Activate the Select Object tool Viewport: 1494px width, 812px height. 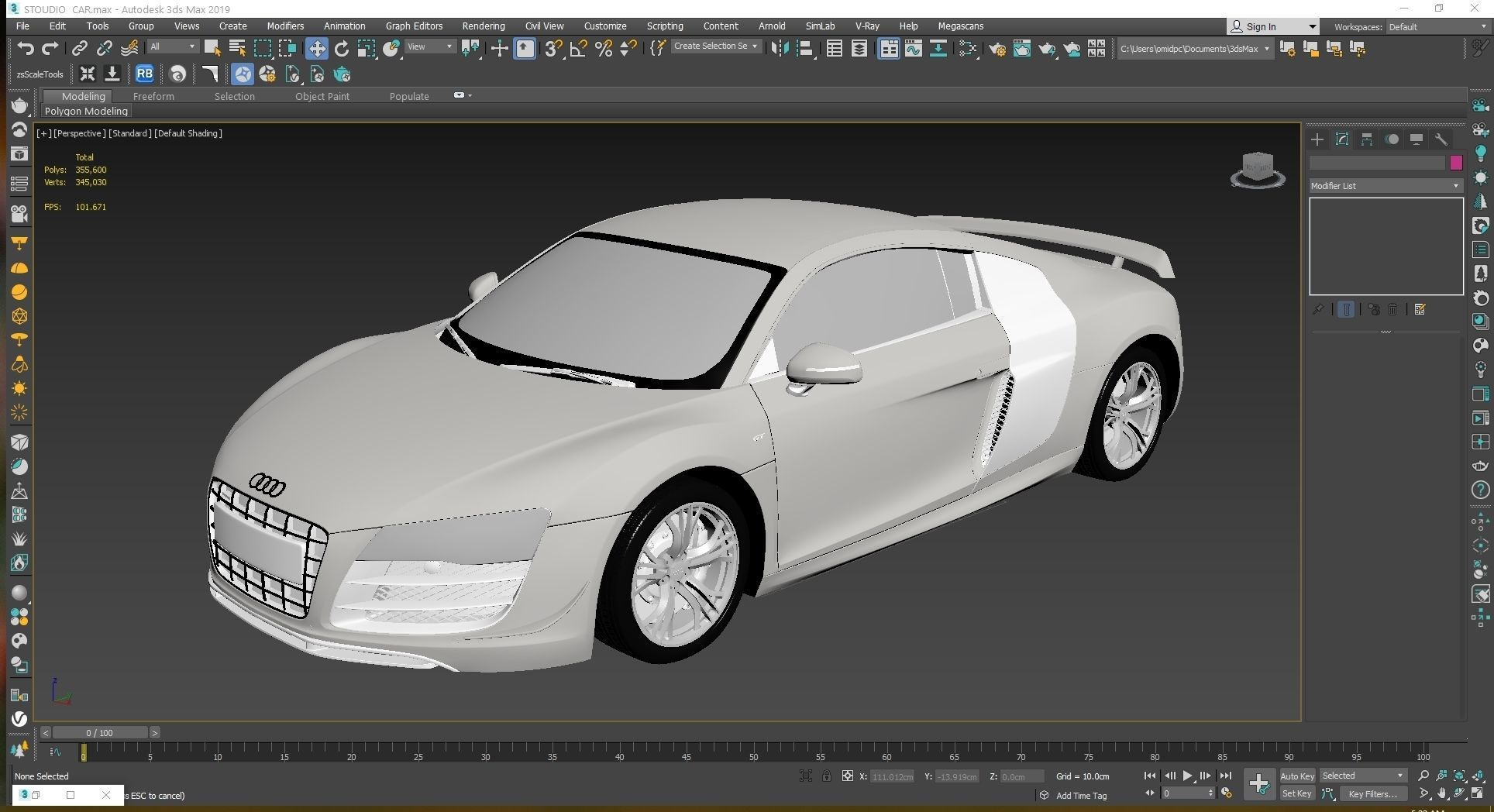[x=212, y=49]
